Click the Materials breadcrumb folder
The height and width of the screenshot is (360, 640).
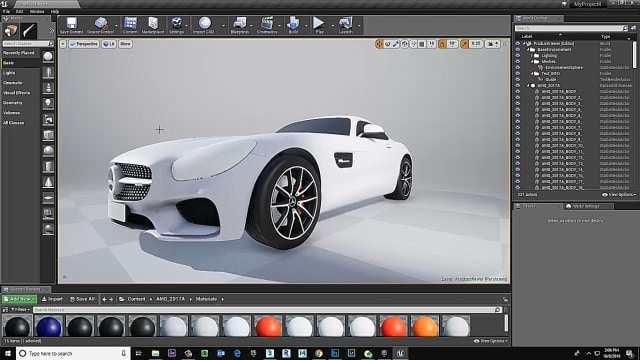coord(206,299)
